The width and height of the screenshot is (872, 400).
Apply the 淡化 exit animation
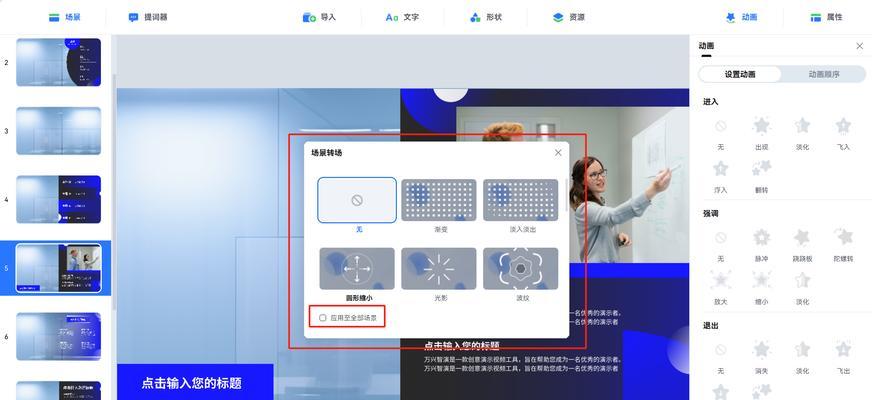point(802,358)
